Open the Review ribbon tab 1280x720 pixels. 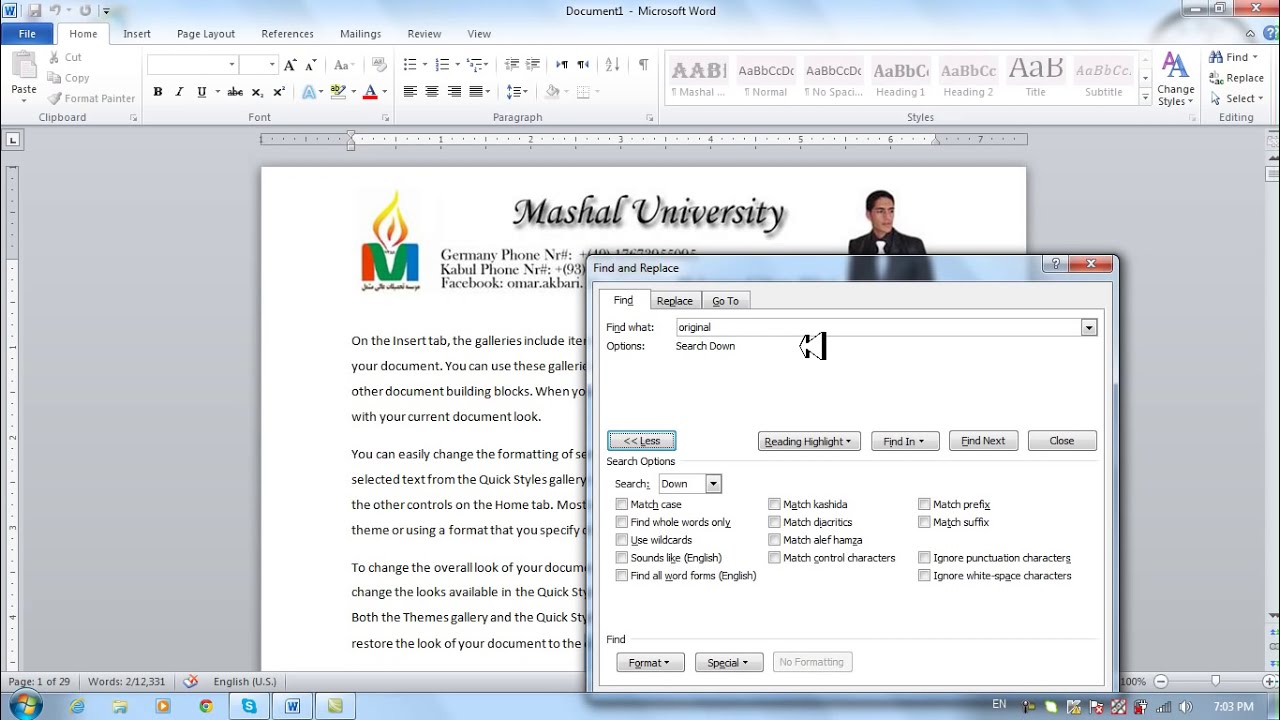pyautogui.click(x=424, y=34)
